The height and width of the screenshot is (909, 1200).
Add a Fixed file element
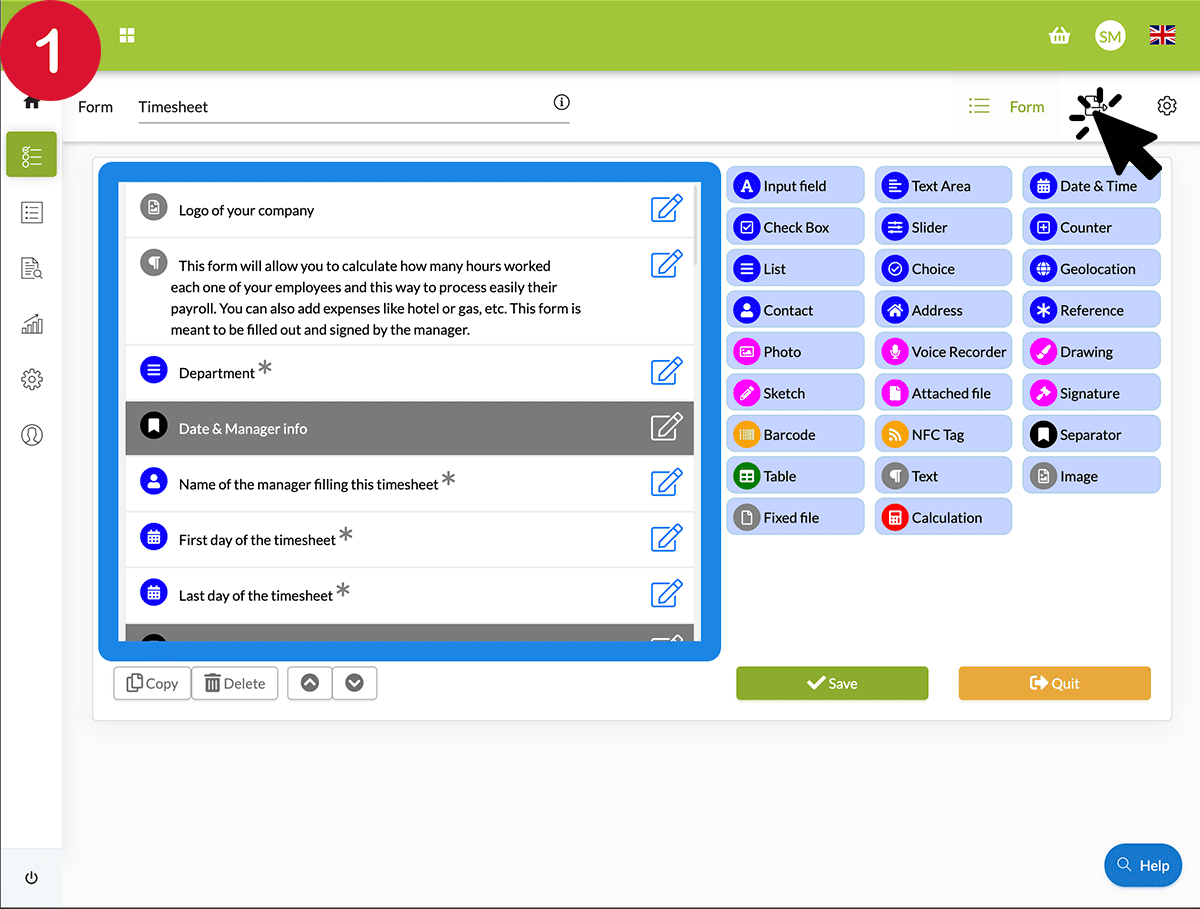tap(795, 518)
